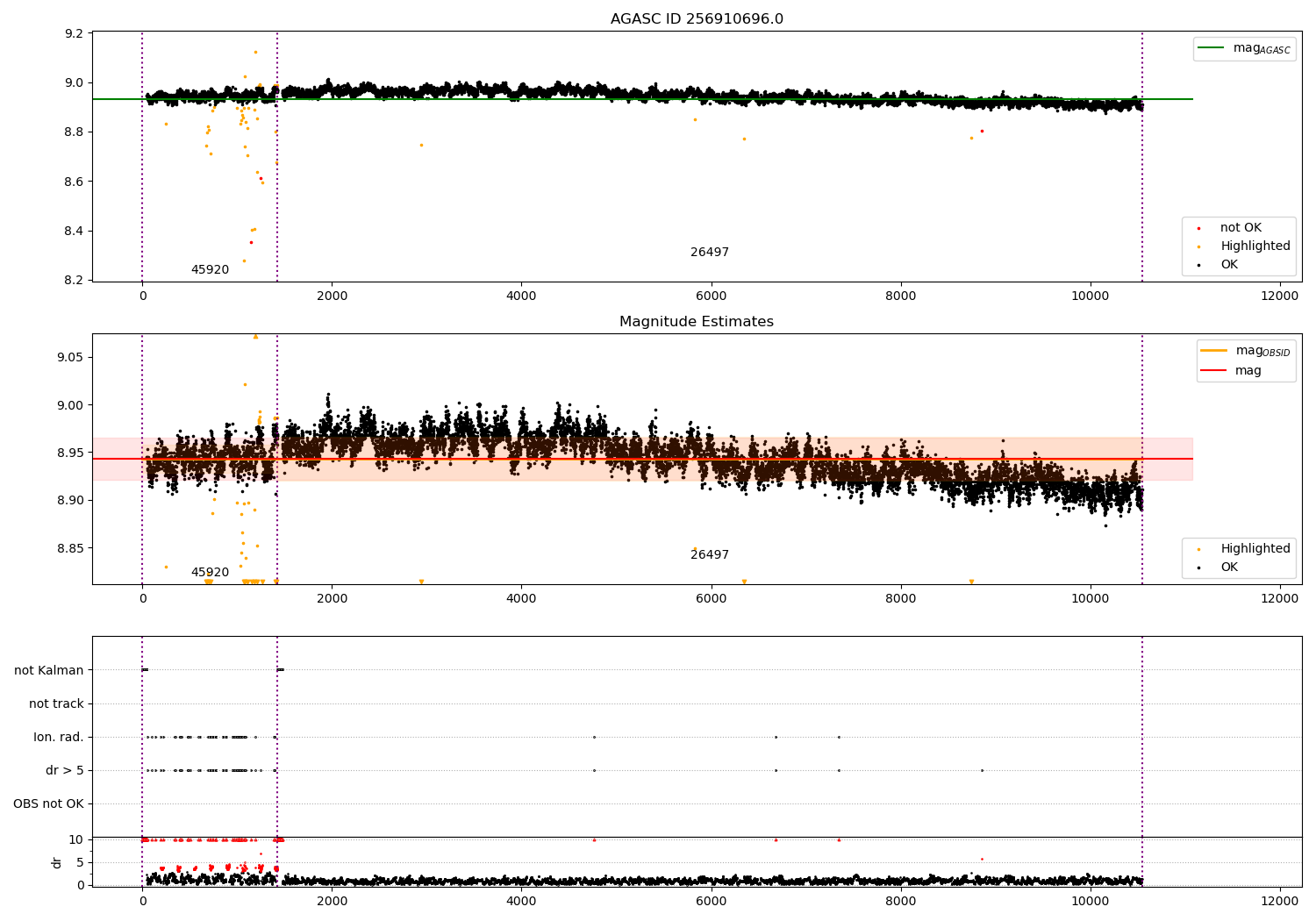
Task: Click the rotated "dr" y-axis label
Action: pyautogui.click(x=57, y=862)
